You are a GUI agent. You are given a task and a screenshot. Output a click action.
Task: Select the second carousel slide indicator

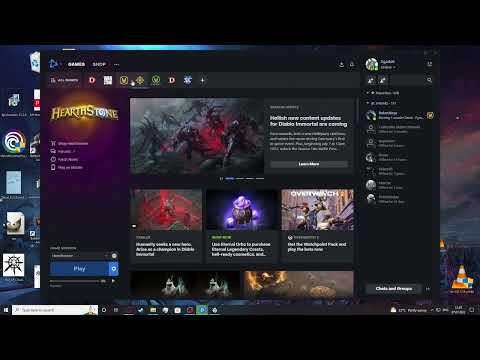[240, 179]
